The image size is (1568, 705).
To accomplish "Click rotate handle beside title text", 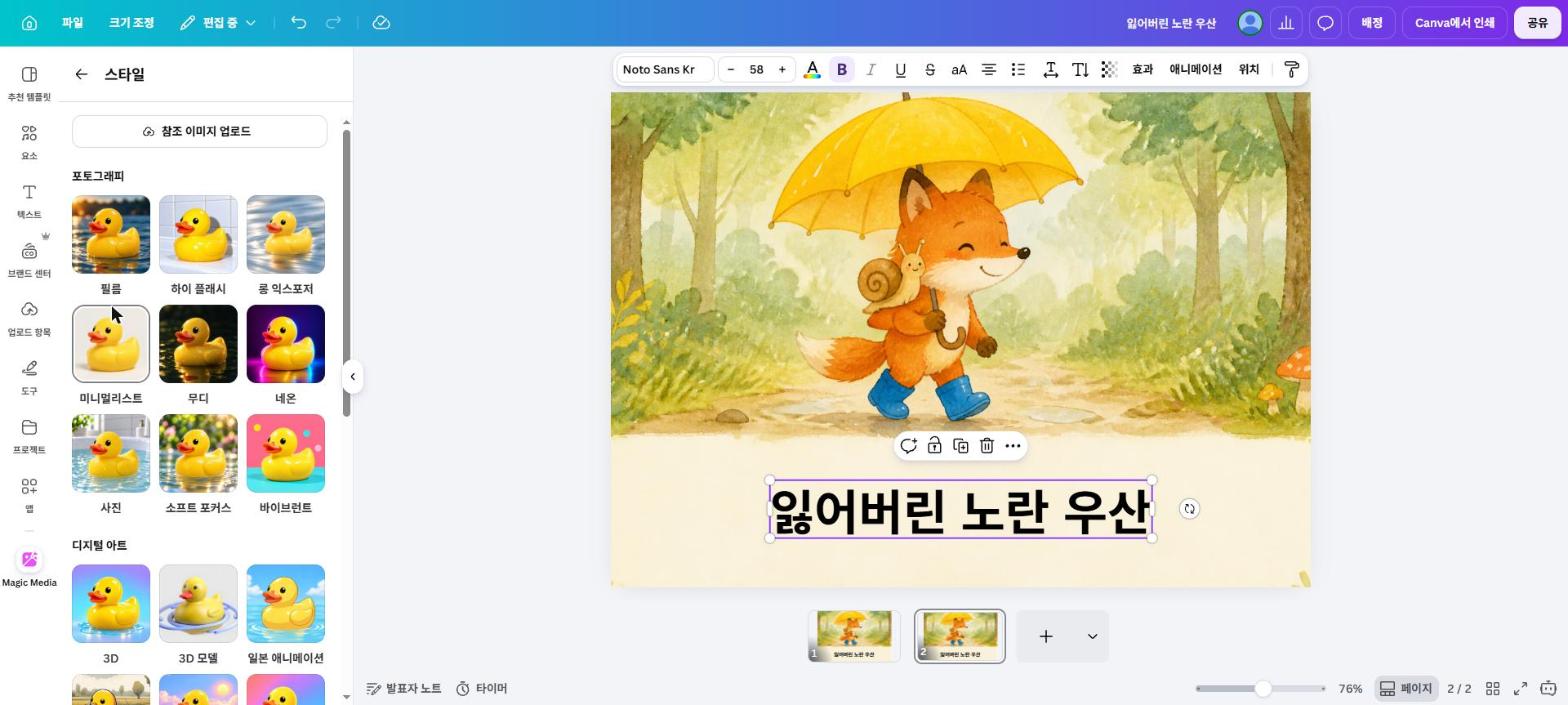I will tap(1189, 509).
